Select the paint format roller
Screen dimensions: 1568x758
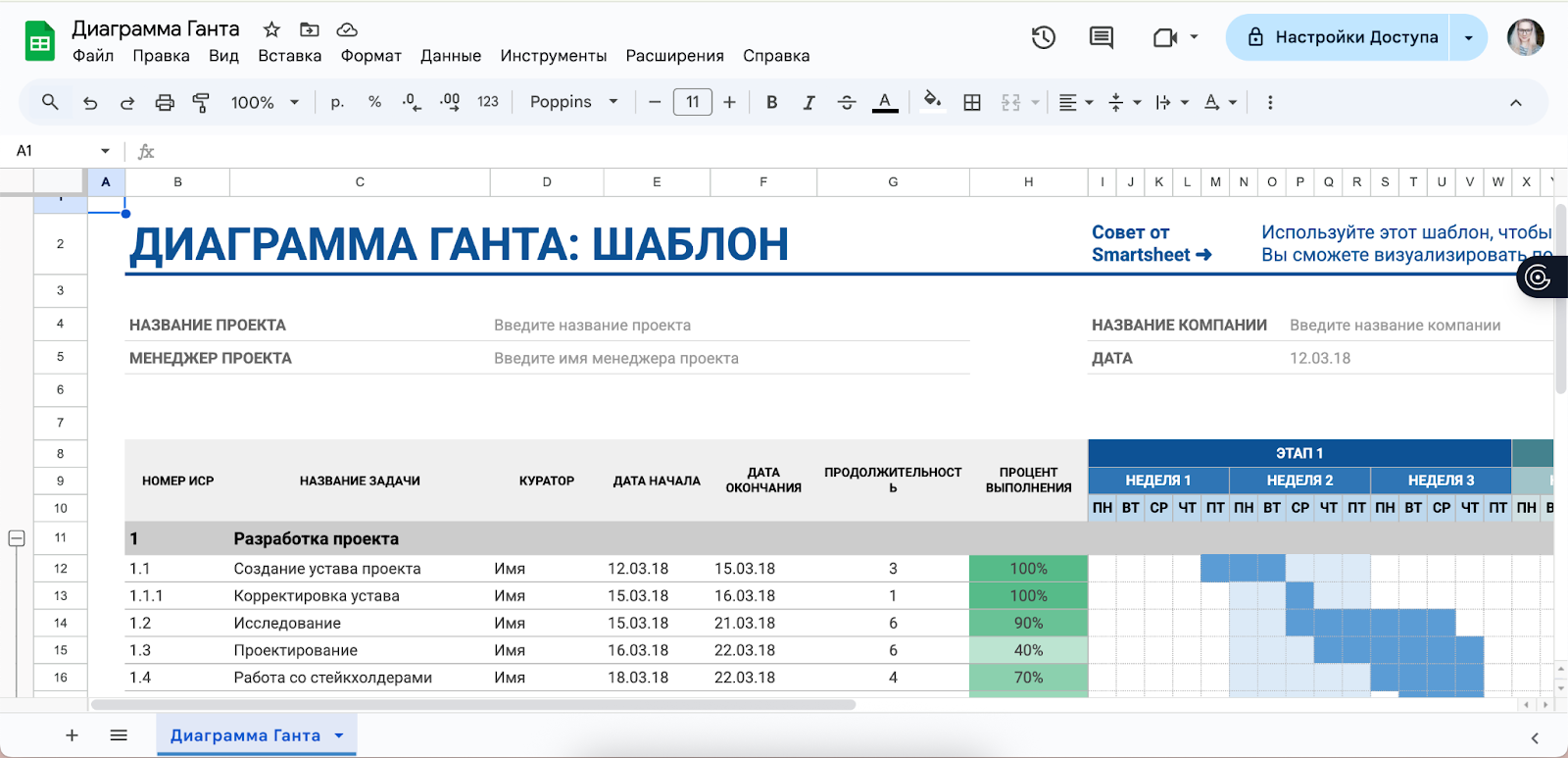coord(201,103)
